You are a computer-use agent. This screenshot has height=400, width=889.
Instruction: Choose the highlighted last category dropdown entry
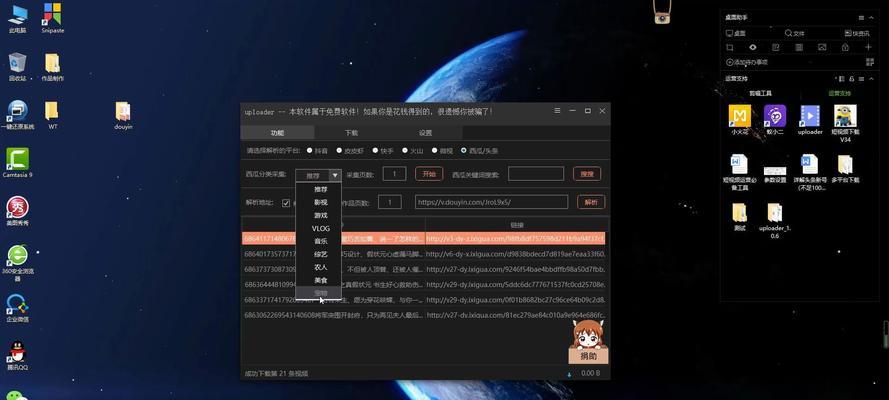point(320,293)
